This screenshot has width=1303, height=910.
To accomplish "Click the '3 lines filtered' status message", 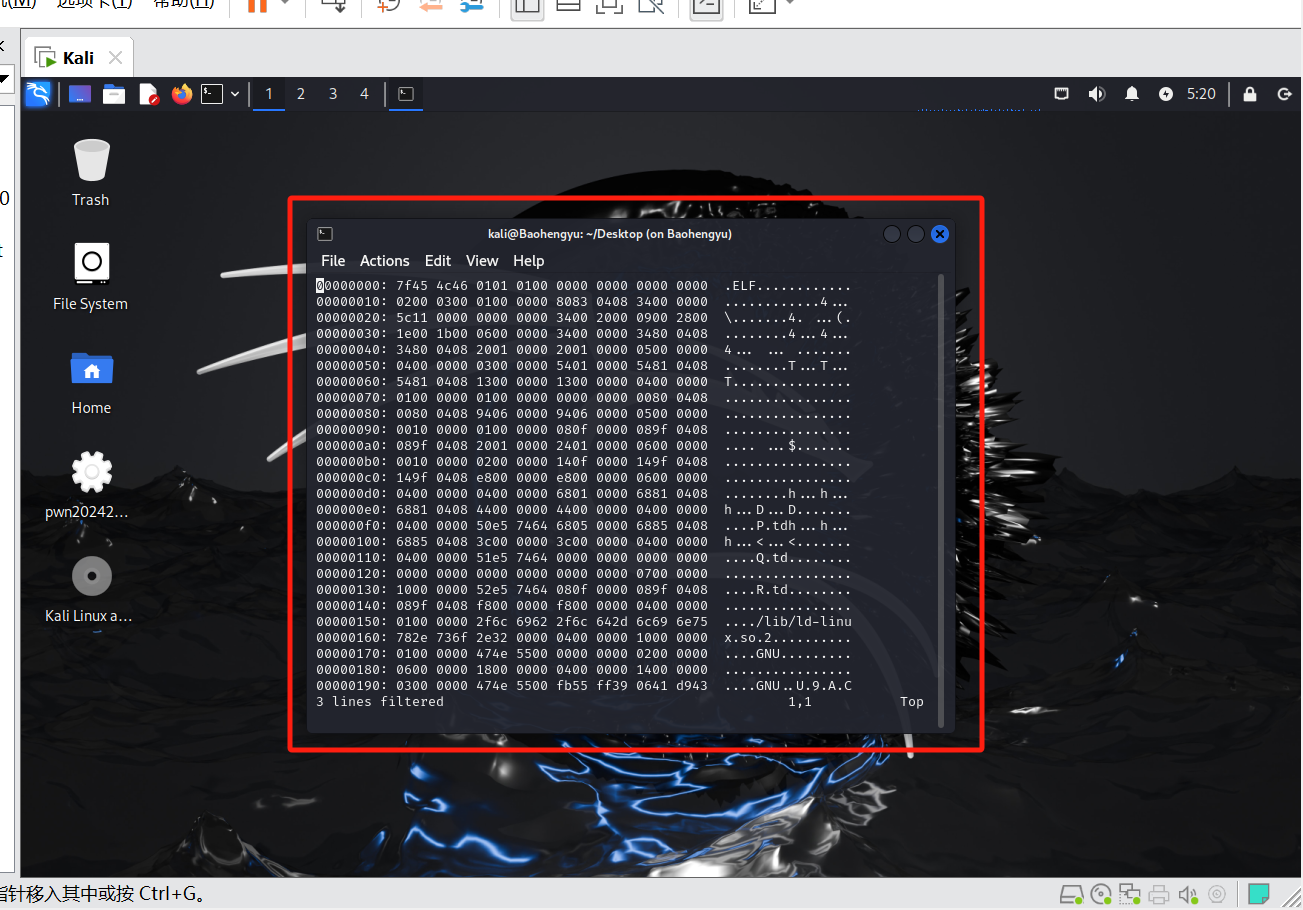I will [380, 702].
